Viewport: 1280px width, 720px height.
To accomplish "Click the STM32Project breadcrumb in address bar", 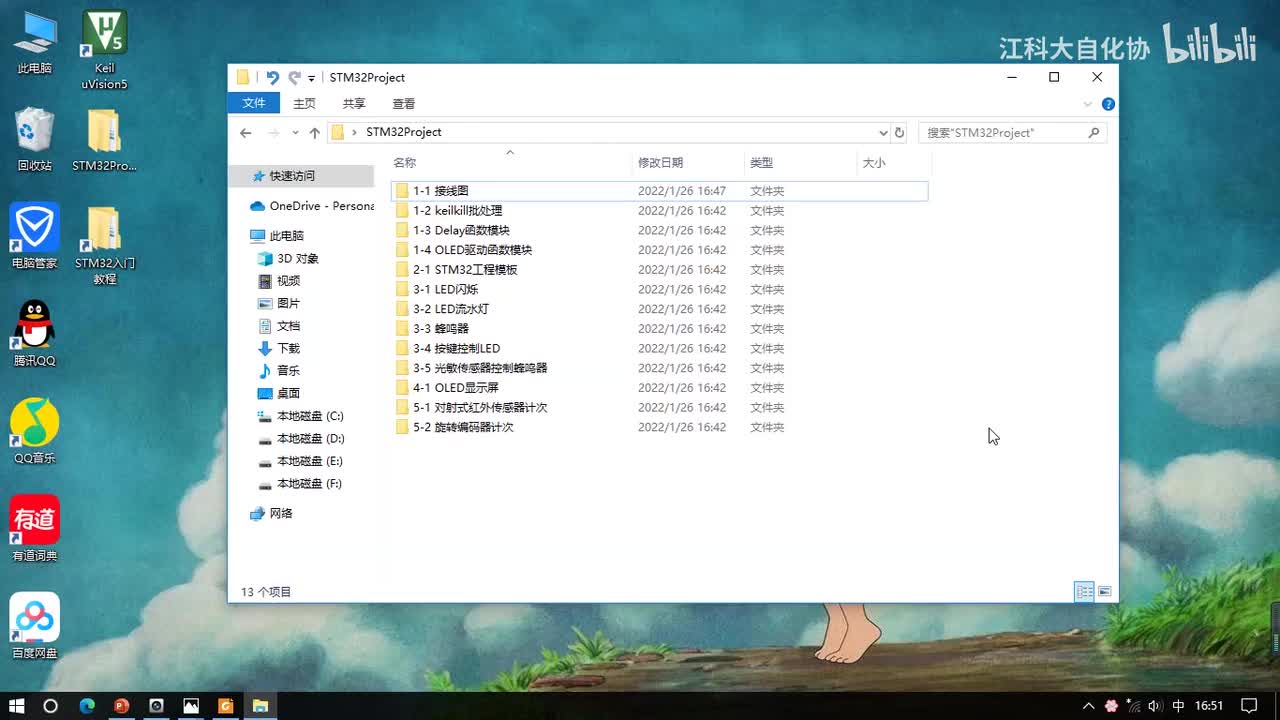I will click(404, 132).
